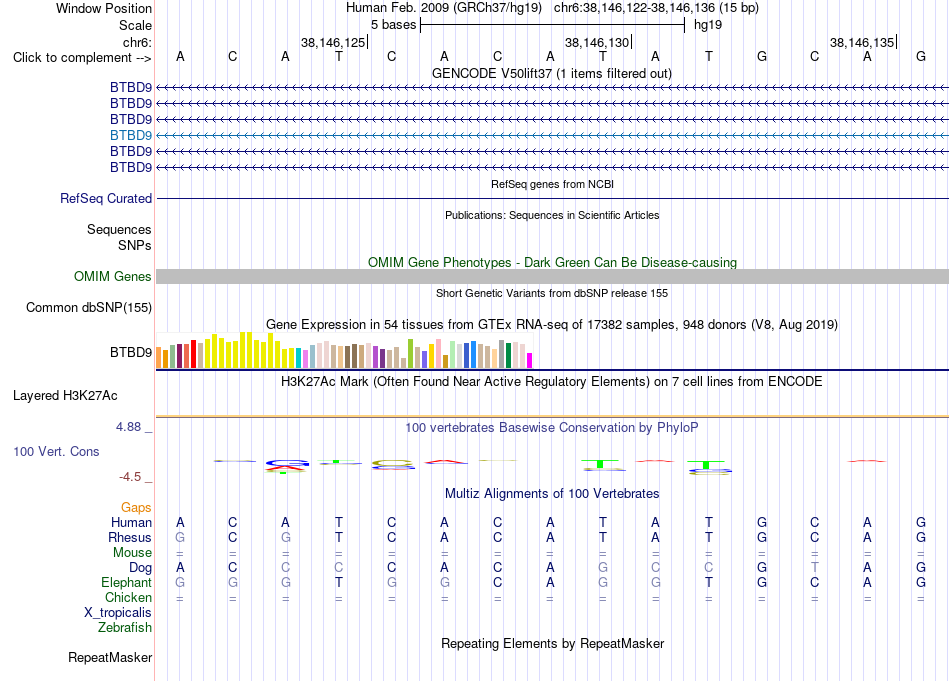Select the X_tropicalis species label
This screenshot has height=681, width=950.
(118, 613)
